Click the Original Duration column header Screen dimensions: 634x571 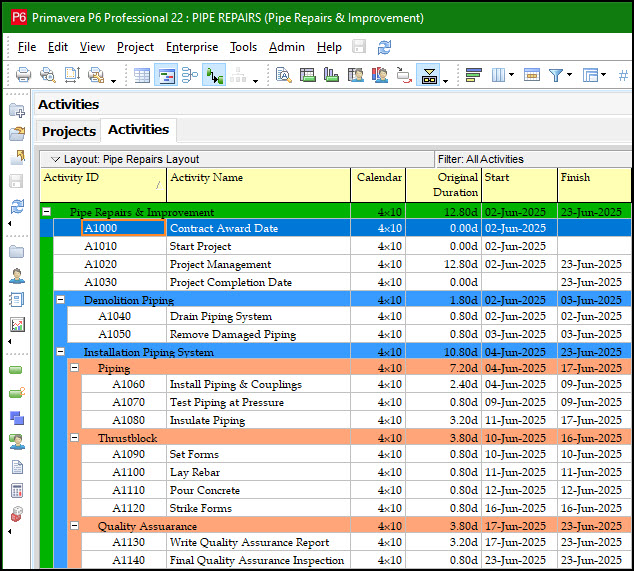pyautogui.click(x=442, y=184)
